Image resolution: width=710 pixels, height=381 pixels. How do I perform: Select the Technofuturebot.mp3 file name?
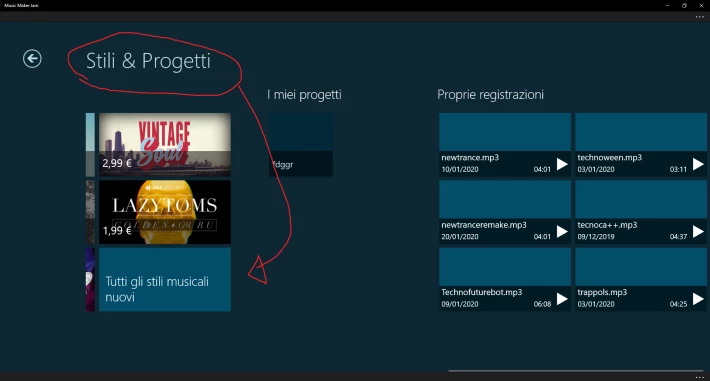pyautogui.click(x=482, y=292)
